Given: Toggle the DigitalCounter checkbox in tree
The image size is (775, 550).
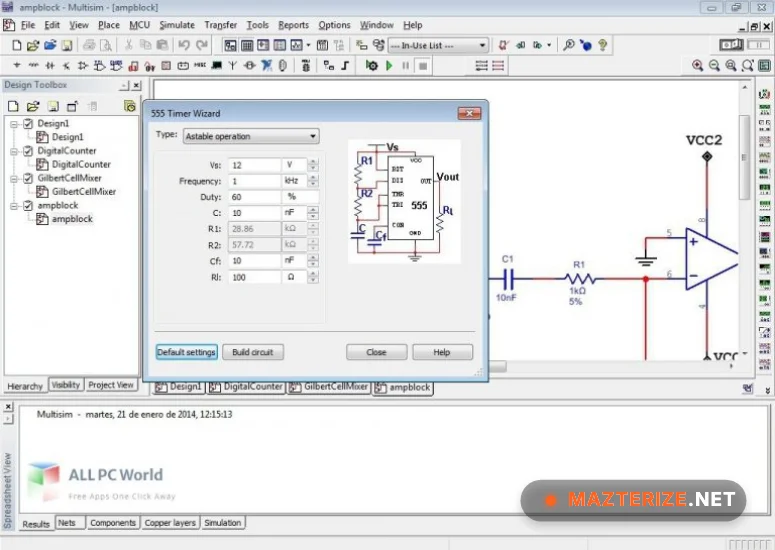Looking at the screenshot, I should click(28, 151).
